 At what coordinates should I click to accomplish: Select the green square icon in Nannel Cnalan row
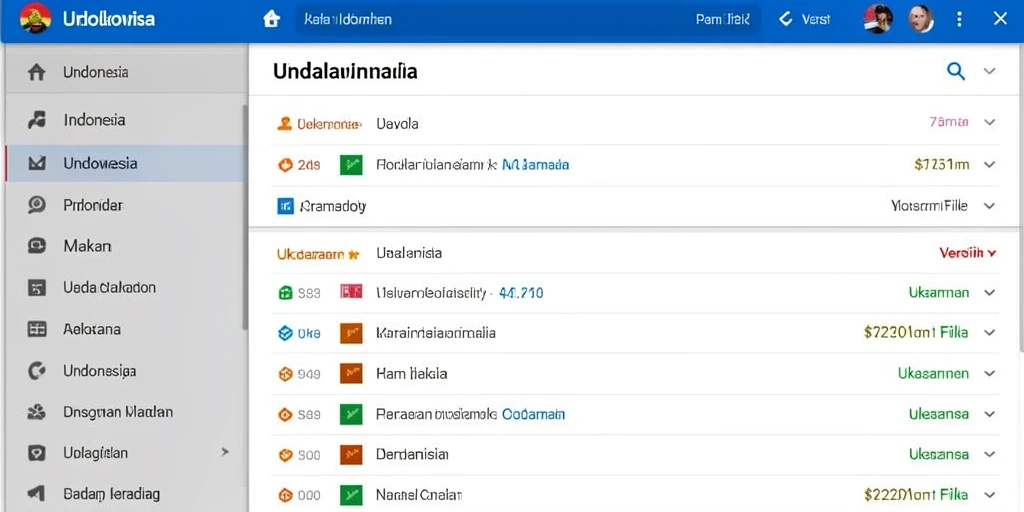click(x=351, y=494)
